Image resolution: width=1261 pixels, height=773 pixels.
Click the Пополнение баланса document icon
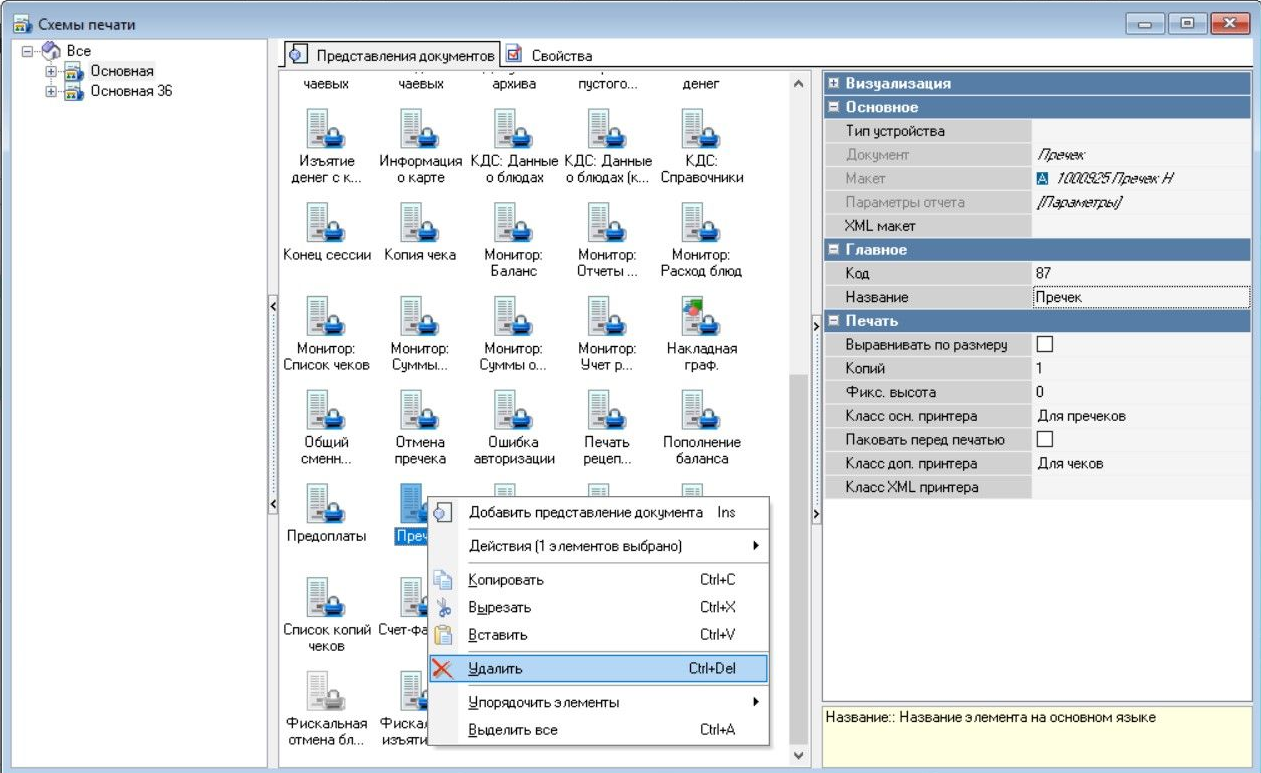point(701,410)
